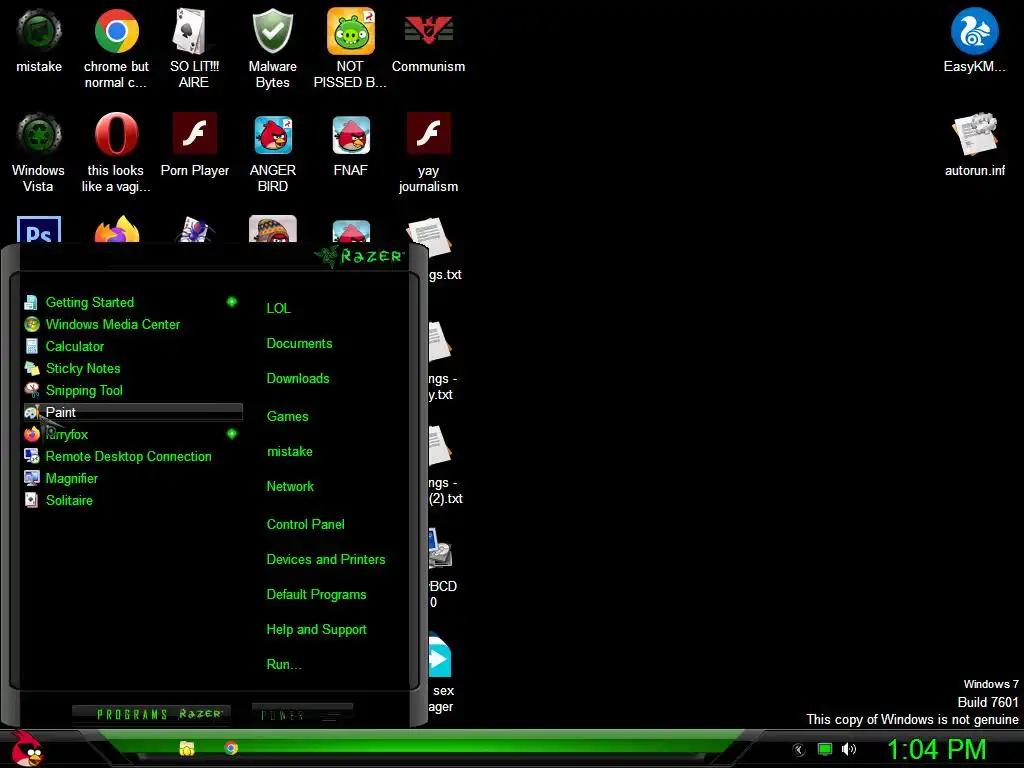Screen dimensions: 1024x768
Task: Open the LOL user folder link
Action: click(x=278, y=308)
